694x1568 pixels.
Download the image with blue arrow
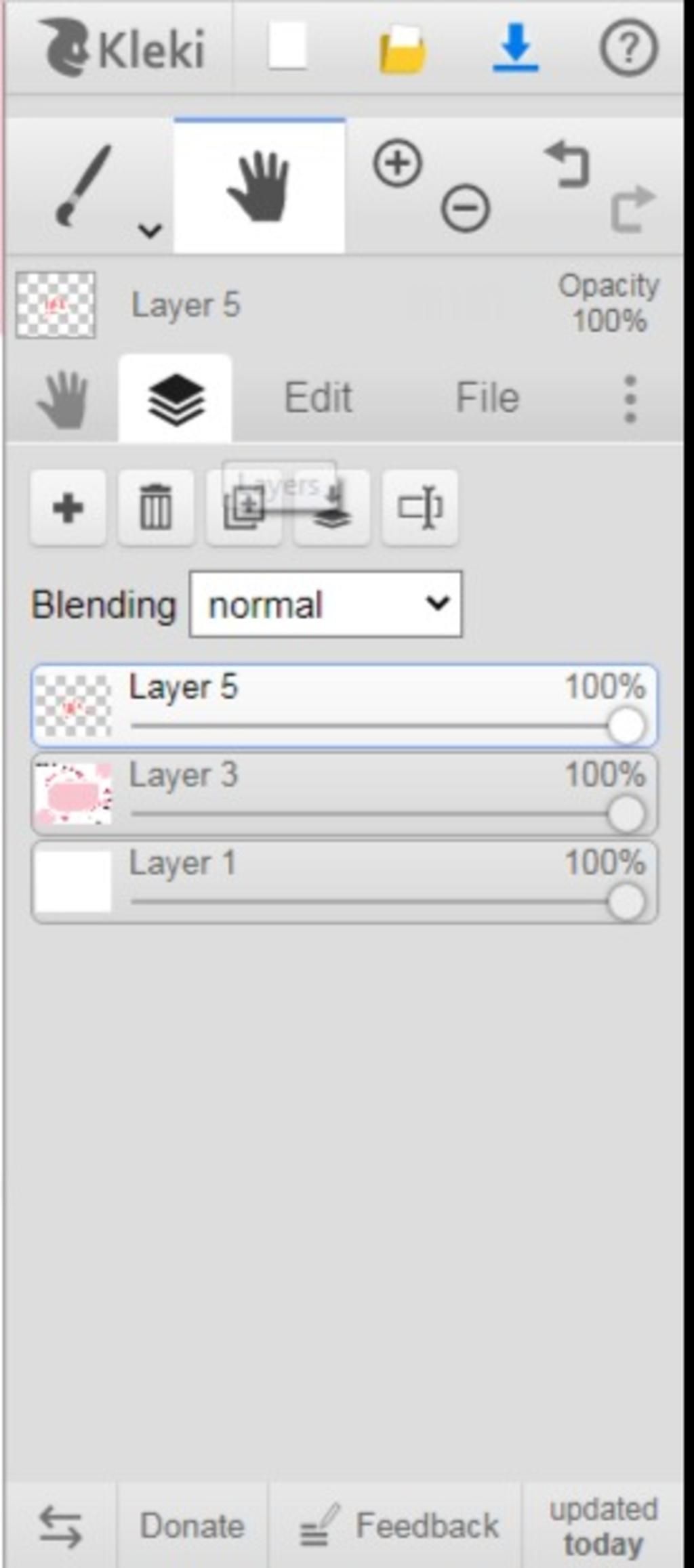[x=516, y=47]
